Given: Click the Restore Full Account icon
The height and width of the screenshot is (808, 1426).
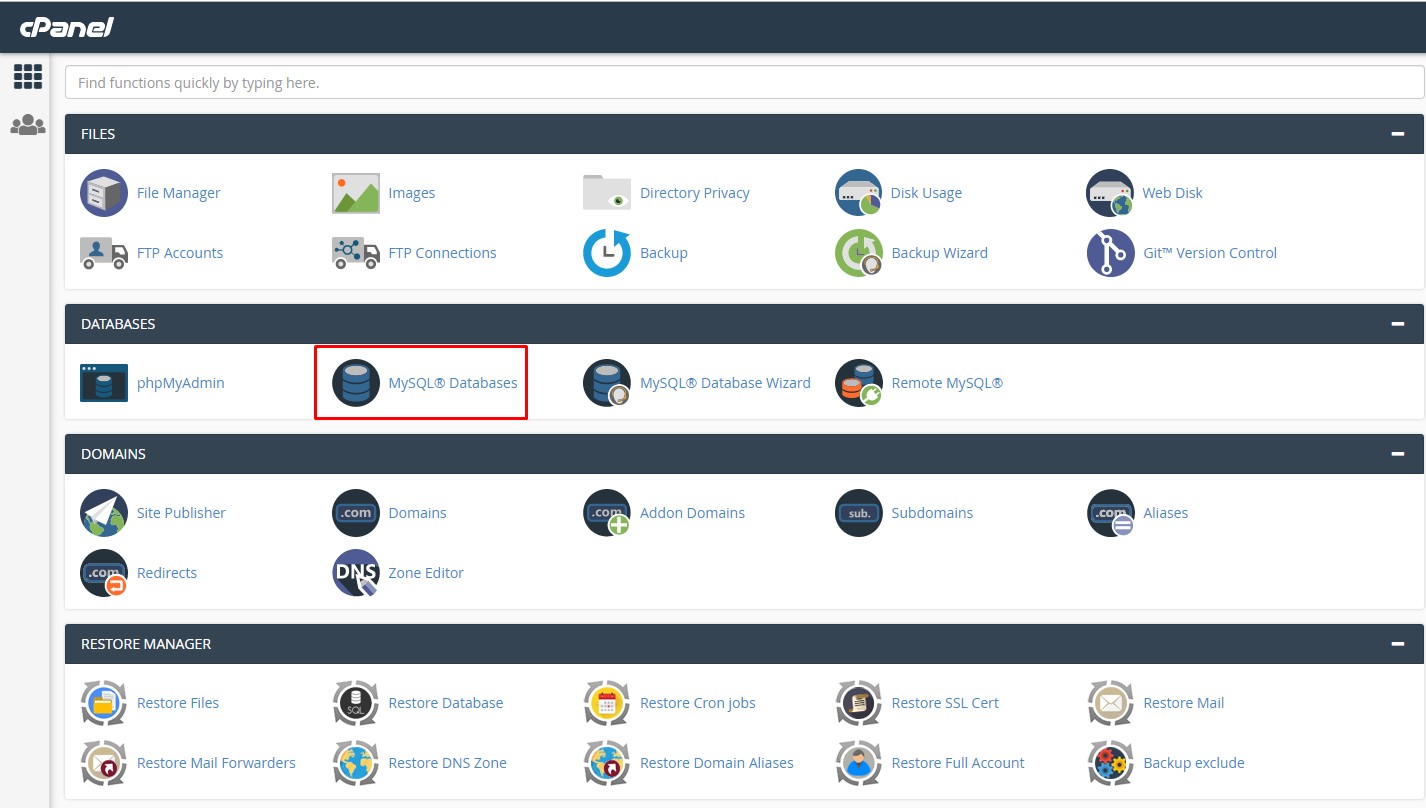Looking at the screenshot, I should pos(859,763).
